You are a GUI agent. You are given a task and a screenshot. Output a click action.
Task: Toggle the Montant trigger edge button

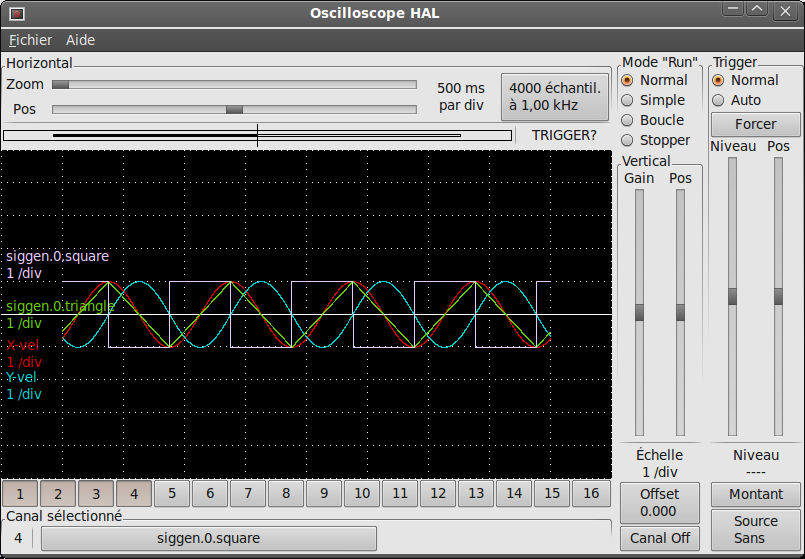click(755, 494)
